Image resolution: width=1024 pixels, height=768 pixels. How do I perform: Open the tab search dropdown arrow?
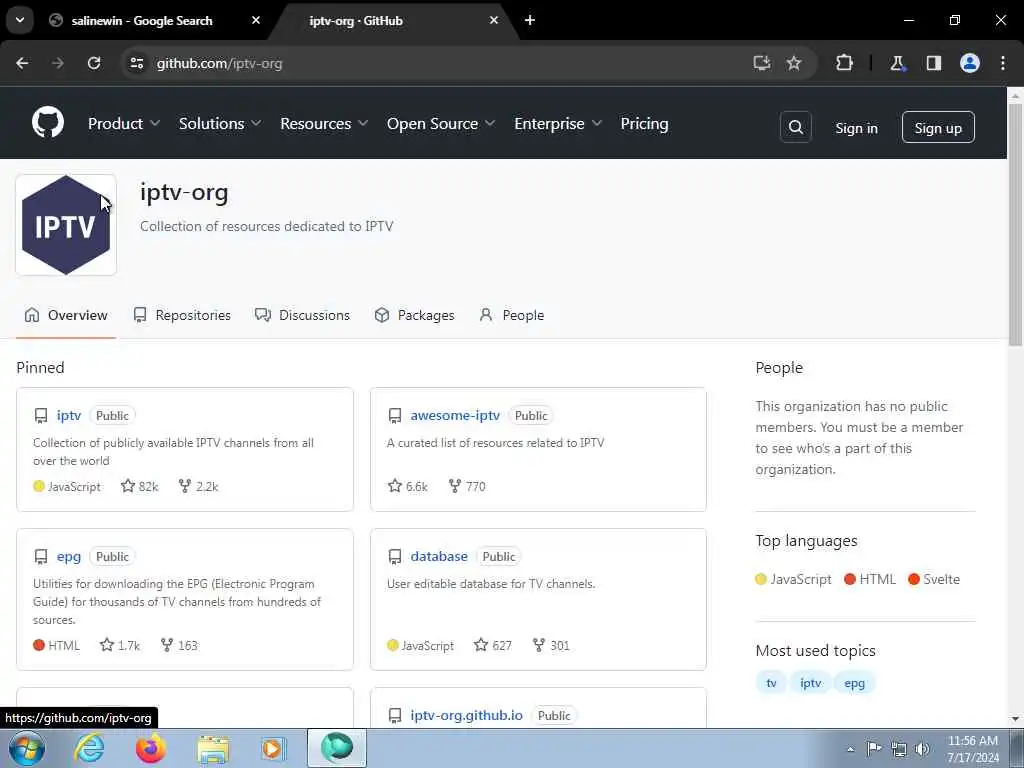pyautogui.click(x=20, y=20)
